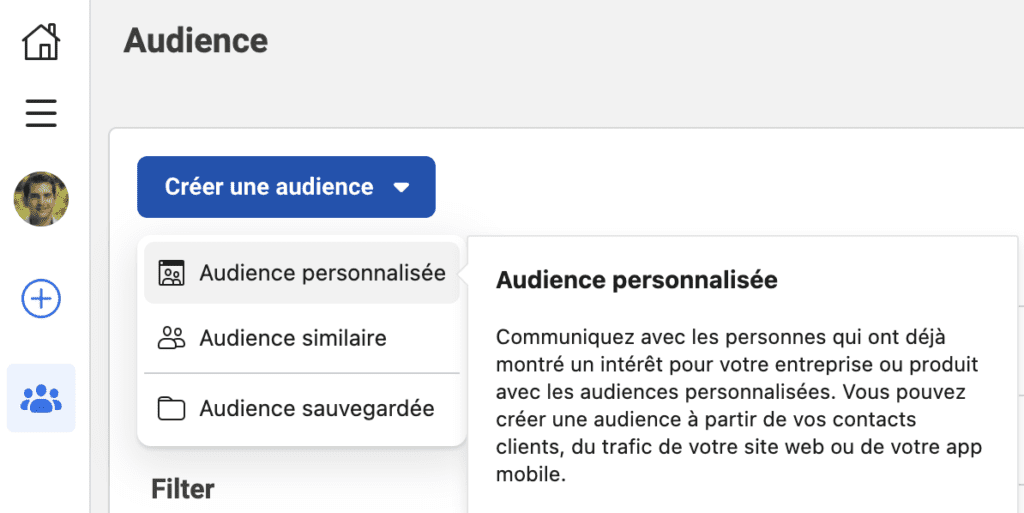
Task: Click the bold Audience personnalisée tooltip heading
Action: [636, 280]
